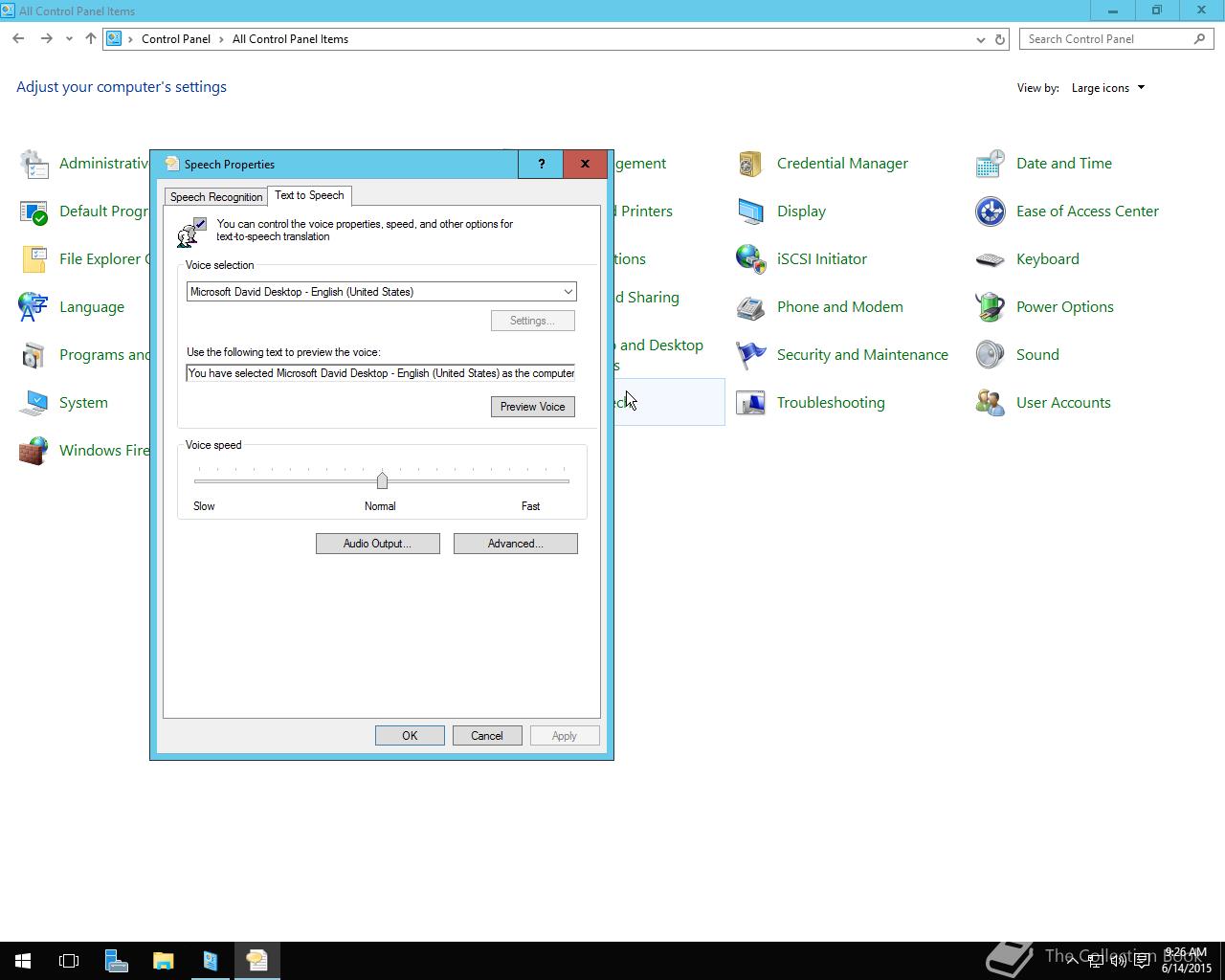
Task: Cancel the Speech Properties dialog
Action: pyautogui.click(x=487, y=736)
